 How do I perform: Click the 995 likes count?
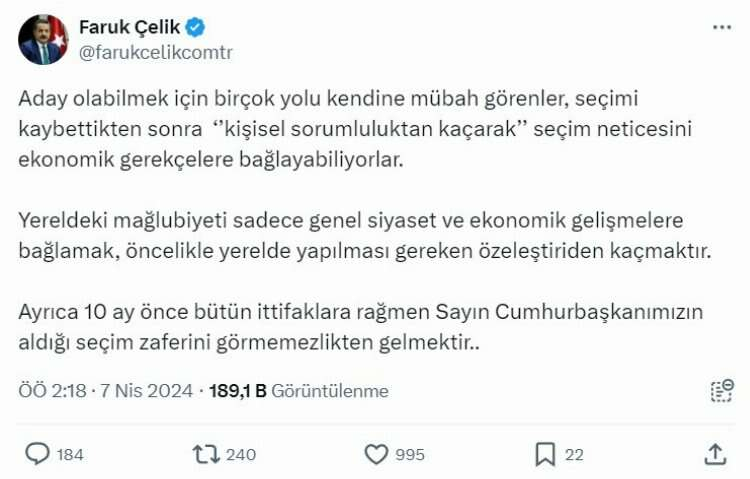click(411, 455)
